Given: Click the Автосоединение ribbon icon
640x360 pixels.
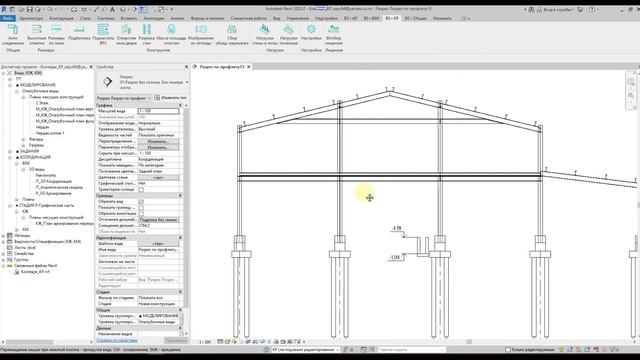Looking at the screenshot, I should (13, 29).
